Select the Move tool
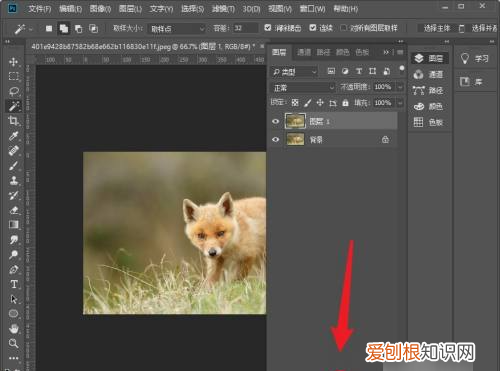This screenshot has height=371, width=500. (x=14, y=62)
